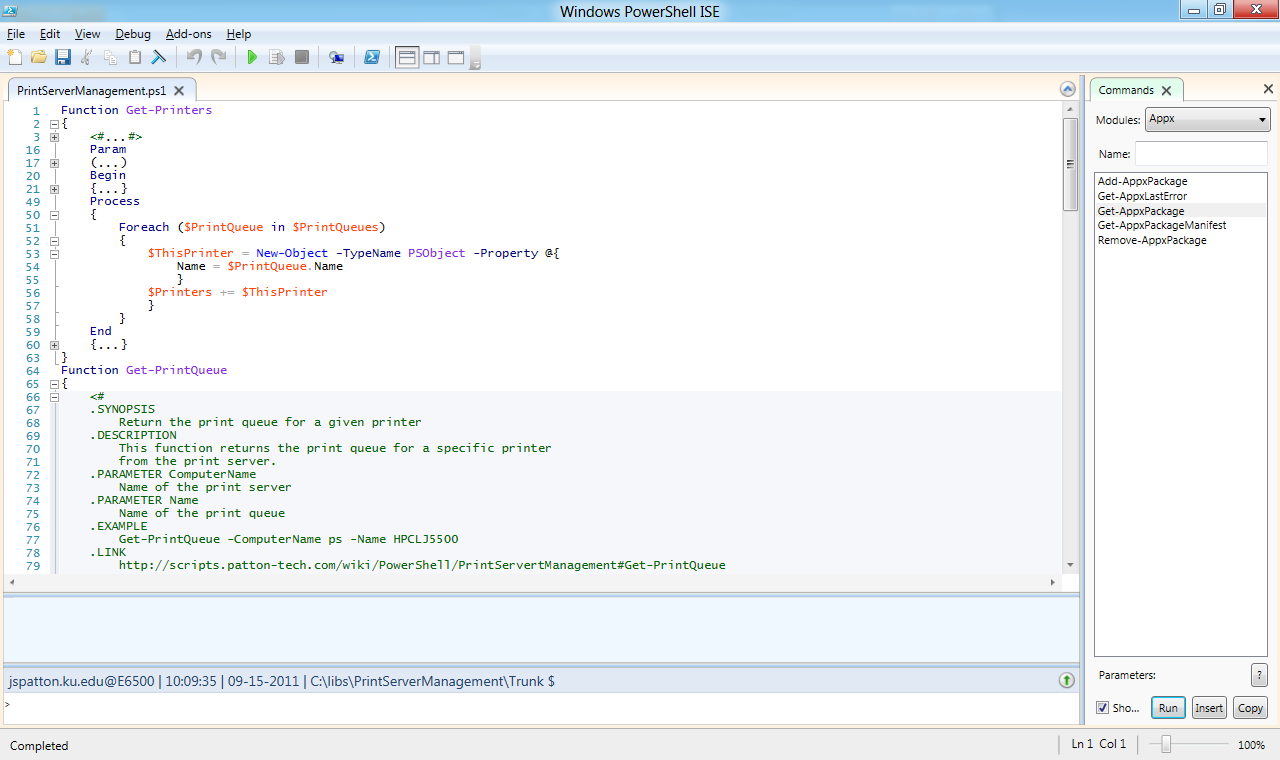Close the Commands side panel
1280x760 pixels.
coord(1268,89)
